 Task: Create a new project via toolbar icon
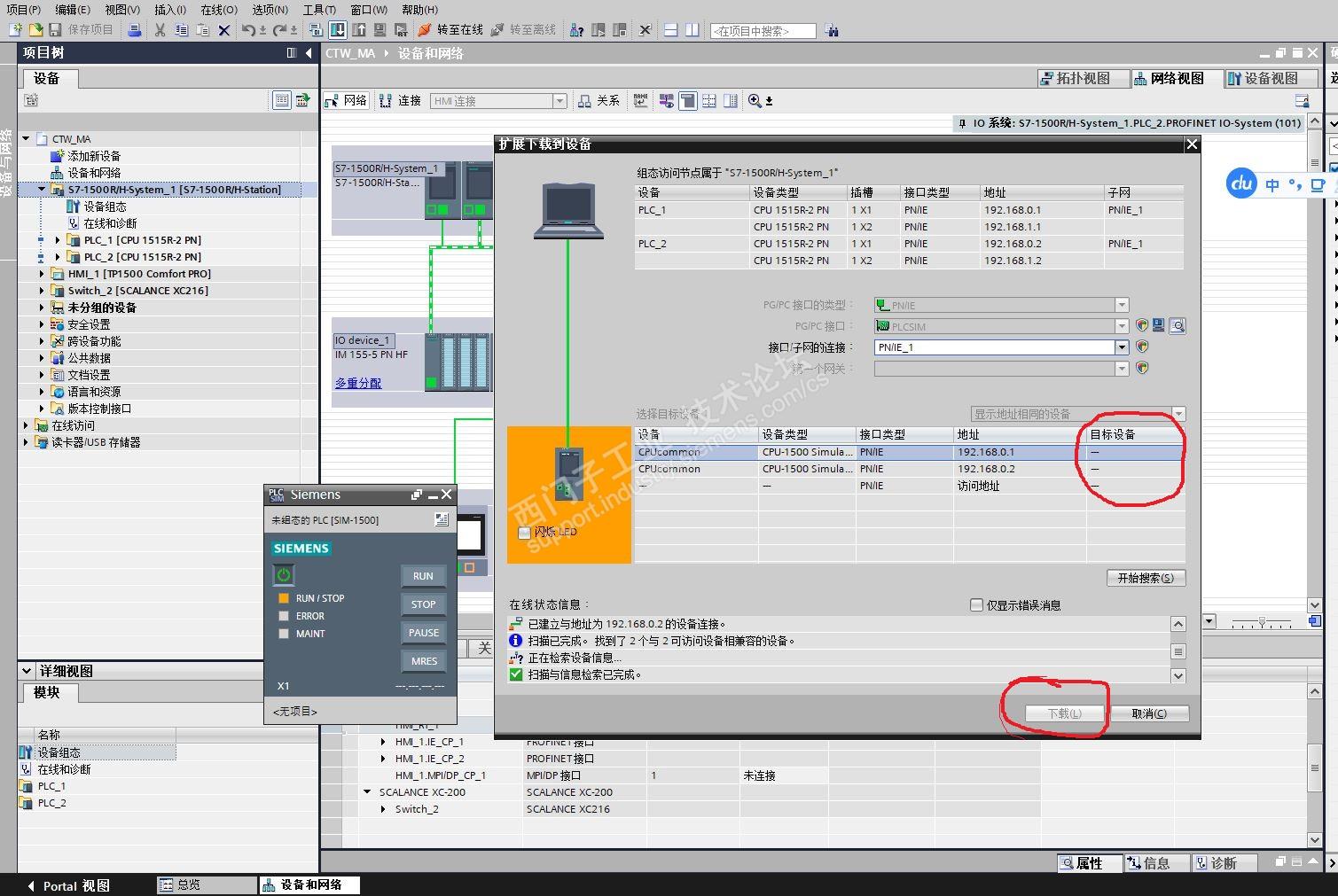(15, 30)
